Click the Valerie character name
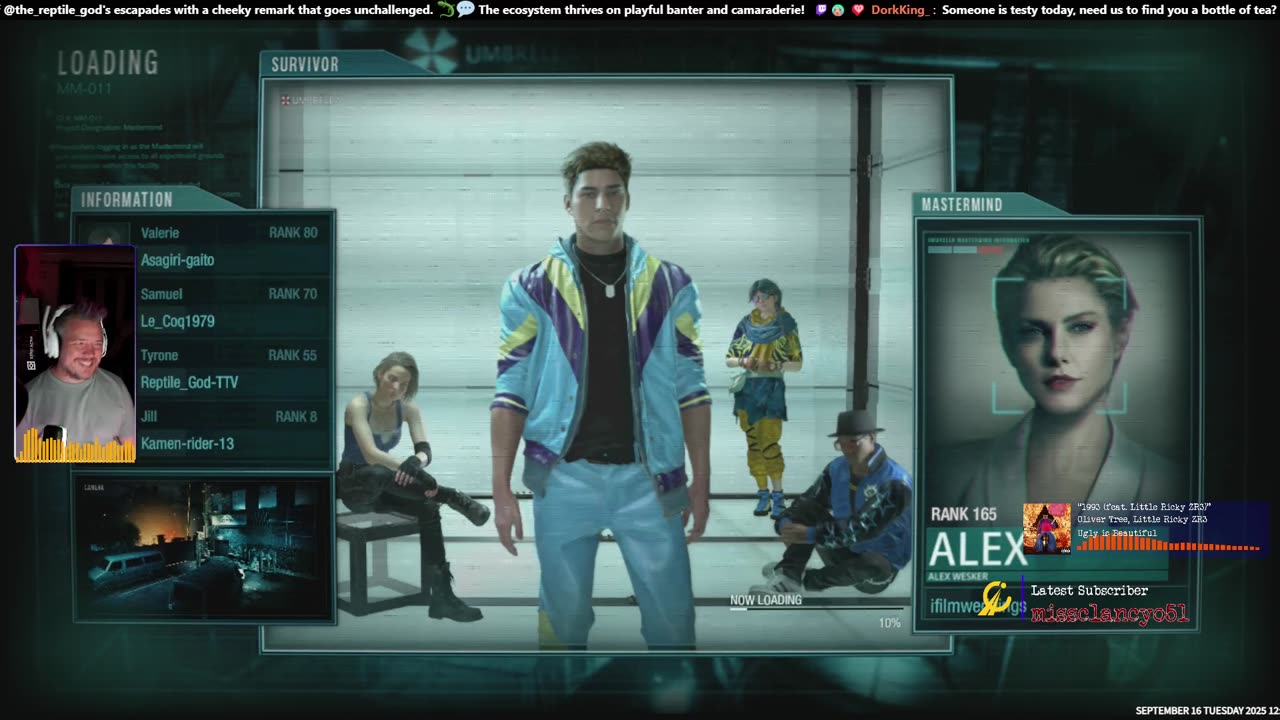1280x720 pixels. pyautogui.click(x=160, y=233)
